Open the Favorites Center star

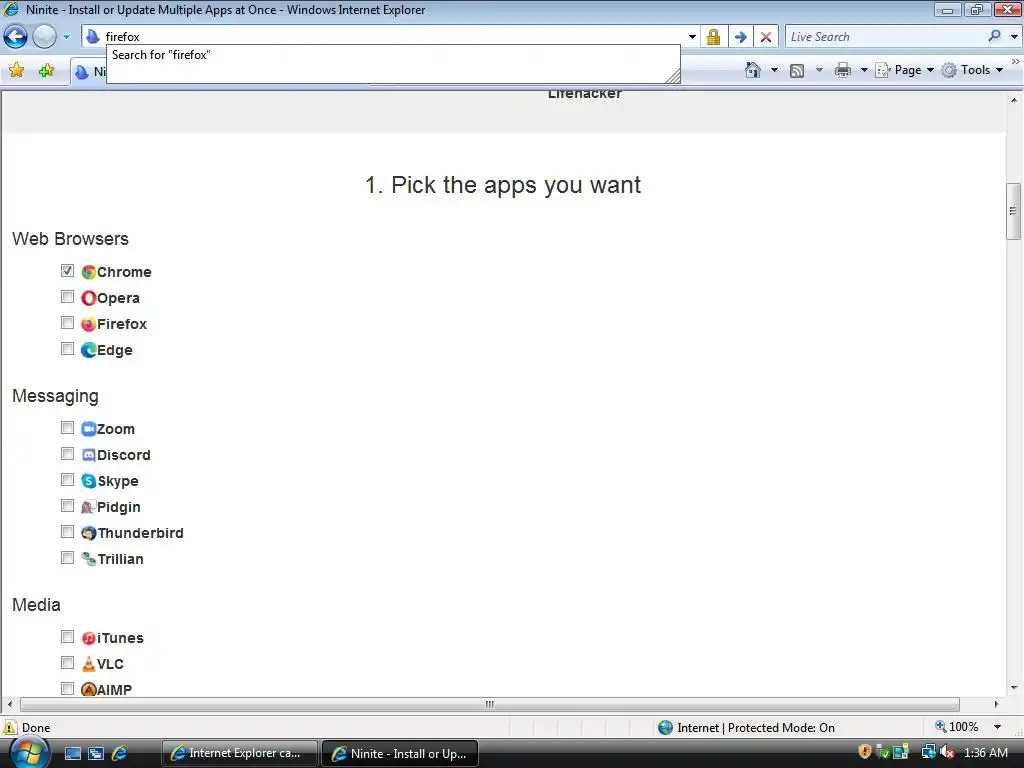(x=17, y=71)
